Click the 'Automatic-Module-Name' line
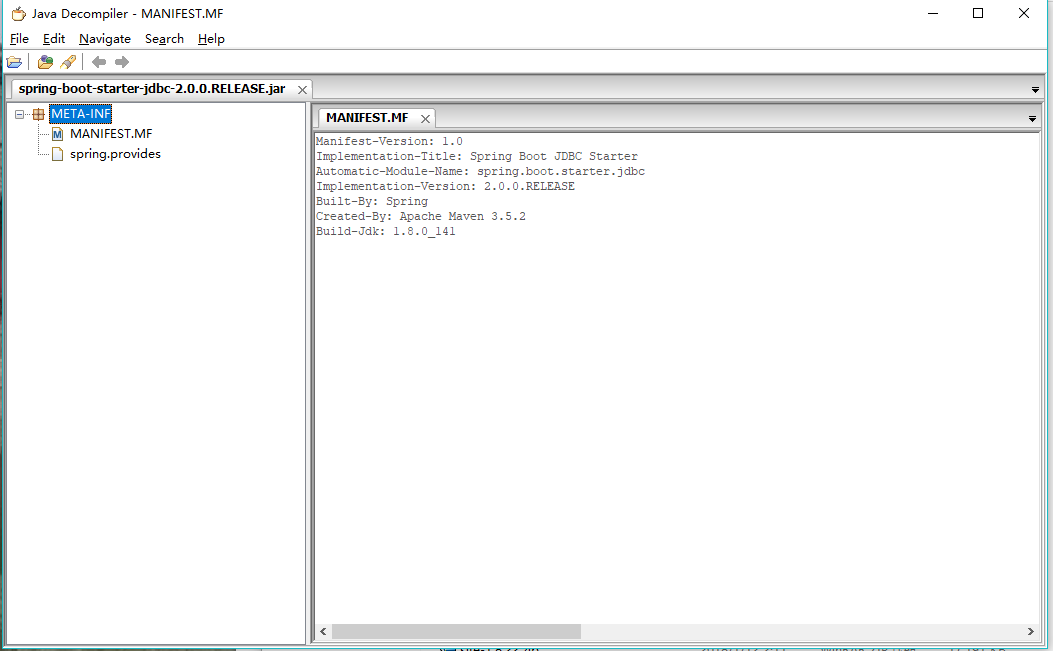The height and width of the screenshot is (651, 1053). pyautogui.click(x=480, y=171)
